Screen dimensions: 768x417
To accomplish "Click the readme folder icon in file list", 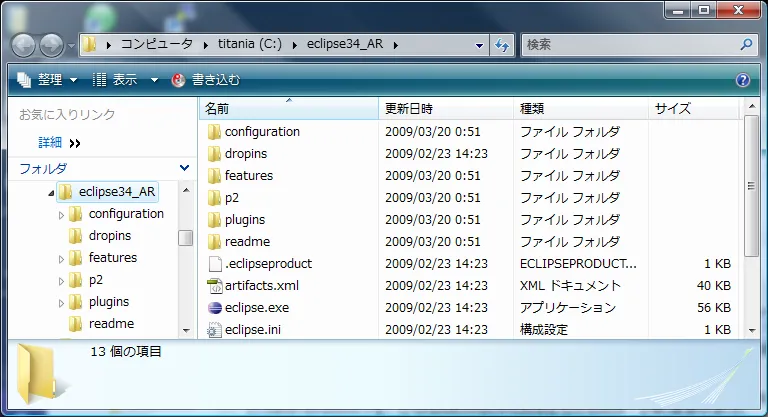I will pos(214,242).
